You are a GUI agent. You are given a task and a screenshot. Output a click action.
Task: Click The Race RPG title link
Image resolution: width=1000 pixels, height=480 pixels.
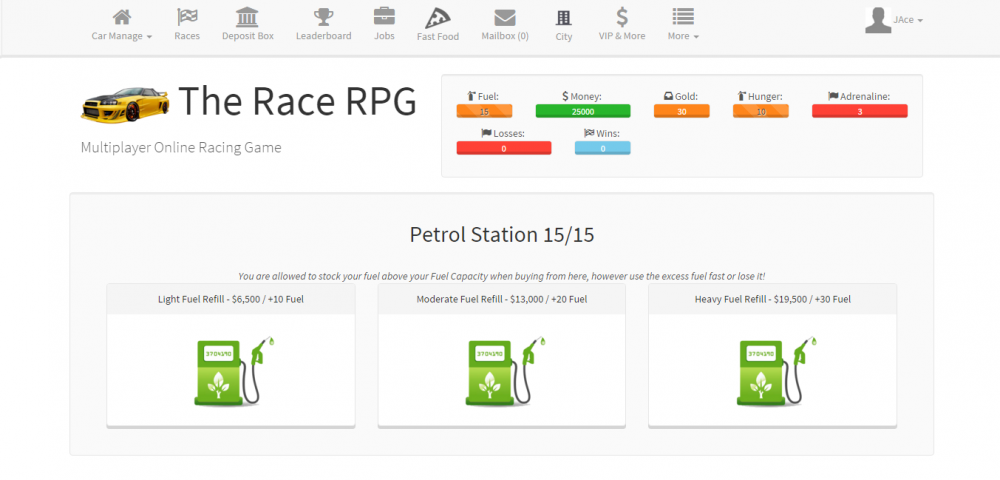297,100
